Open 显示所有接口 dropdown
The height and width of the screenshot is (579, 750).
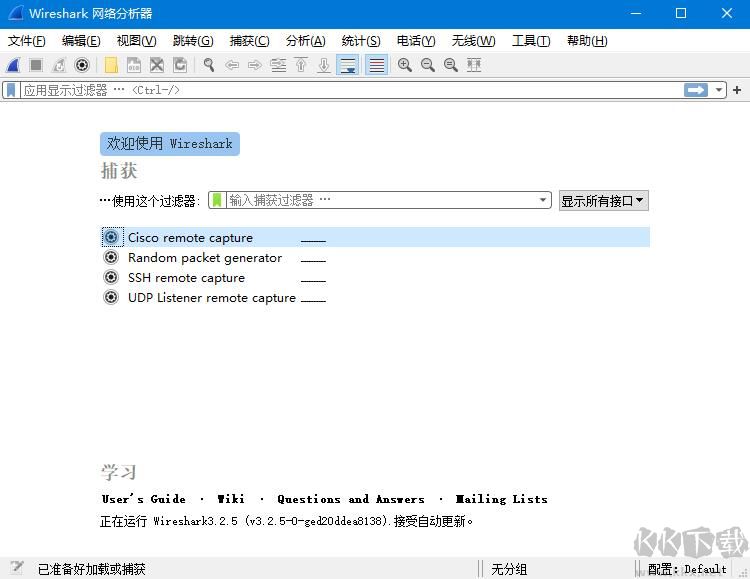click(604, 201)
